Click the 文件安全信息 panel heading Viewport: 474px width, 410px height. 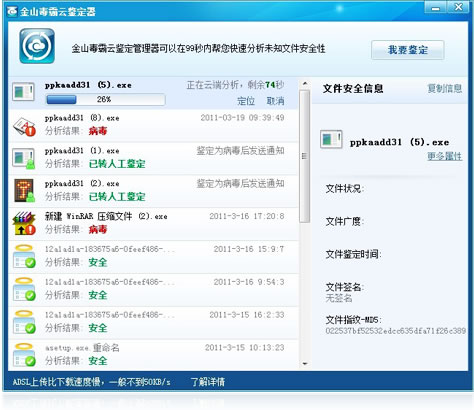[353, 89]
